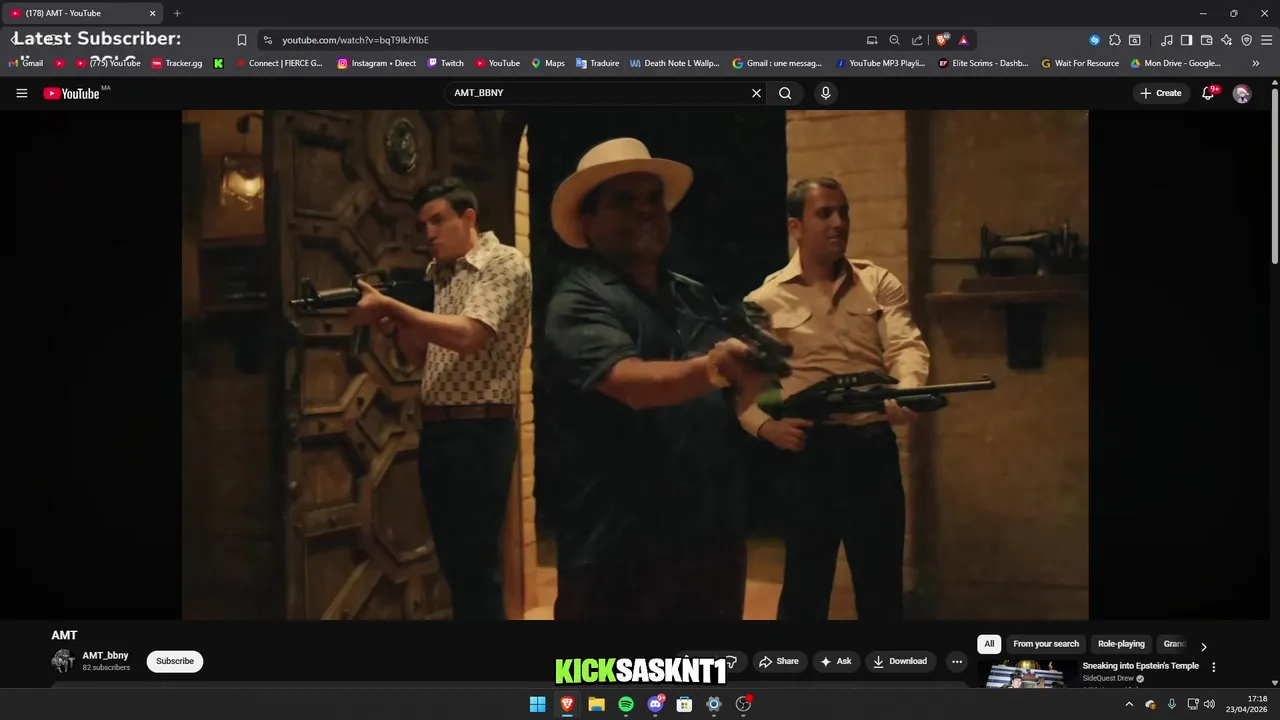Open the Tracker.gg bookmark
Screen dimensions: 1280x720
coord(177,63)
